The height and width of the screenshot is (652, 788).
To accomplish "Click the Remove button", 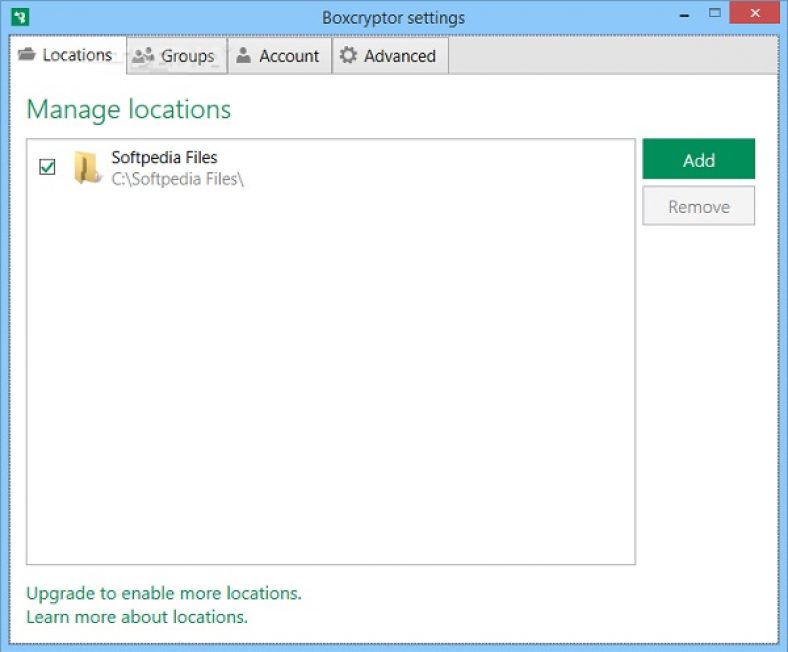I will coord(699,206).
